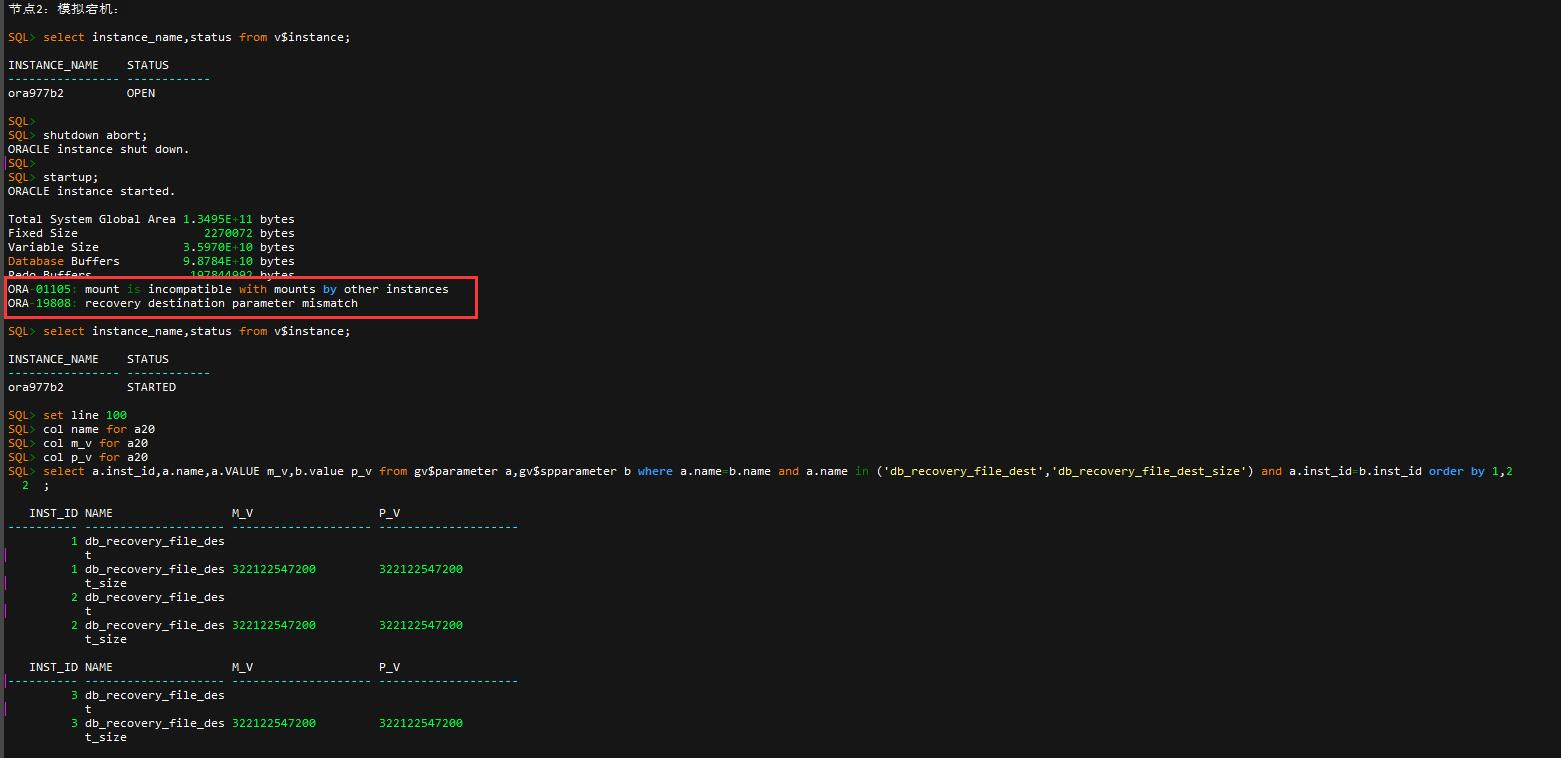
Task: Click the "col m_v for a20" command
Action: (x=95, y=443)
